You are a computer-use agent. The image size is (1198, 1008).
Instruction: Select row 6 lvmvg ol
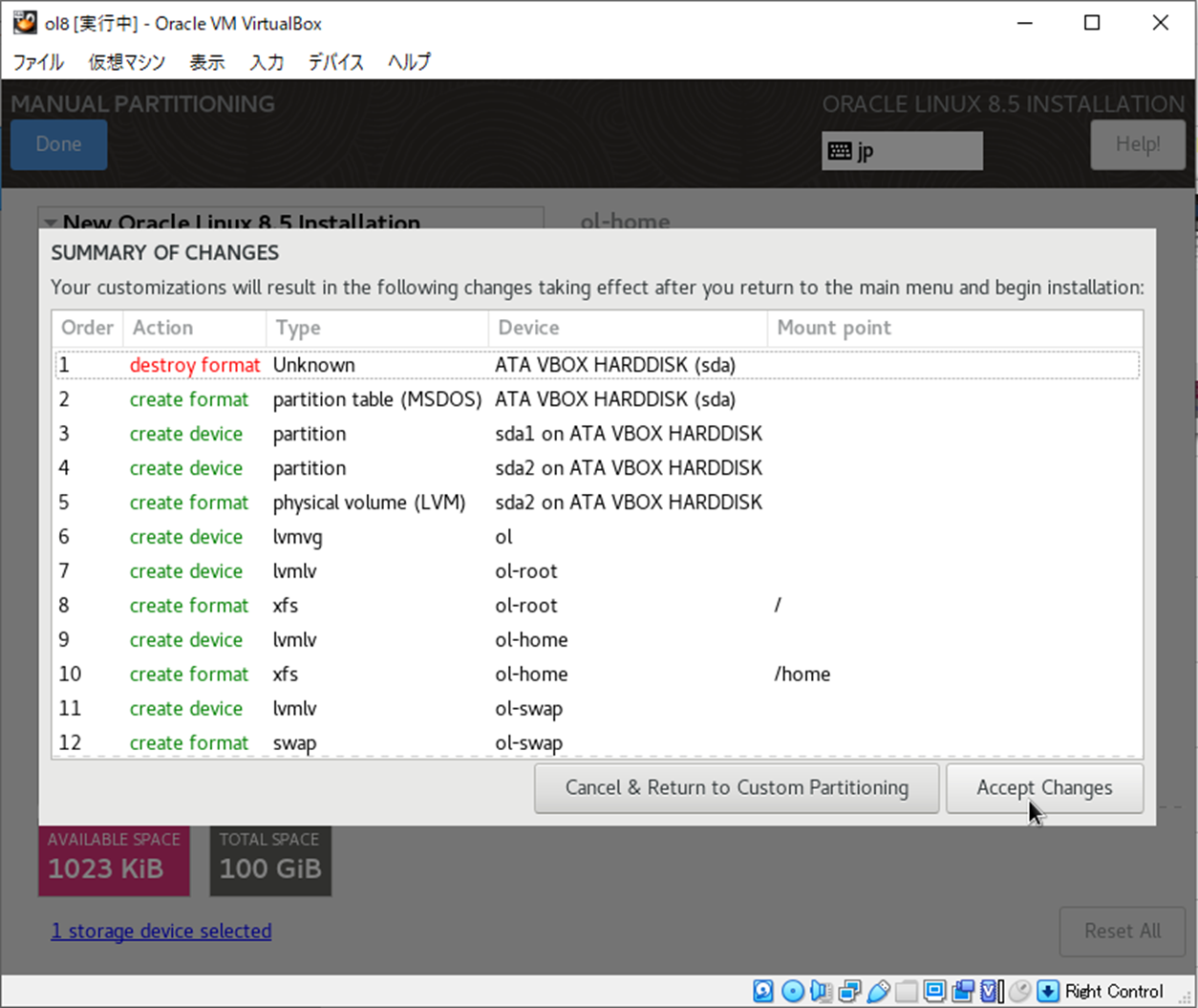597,537
